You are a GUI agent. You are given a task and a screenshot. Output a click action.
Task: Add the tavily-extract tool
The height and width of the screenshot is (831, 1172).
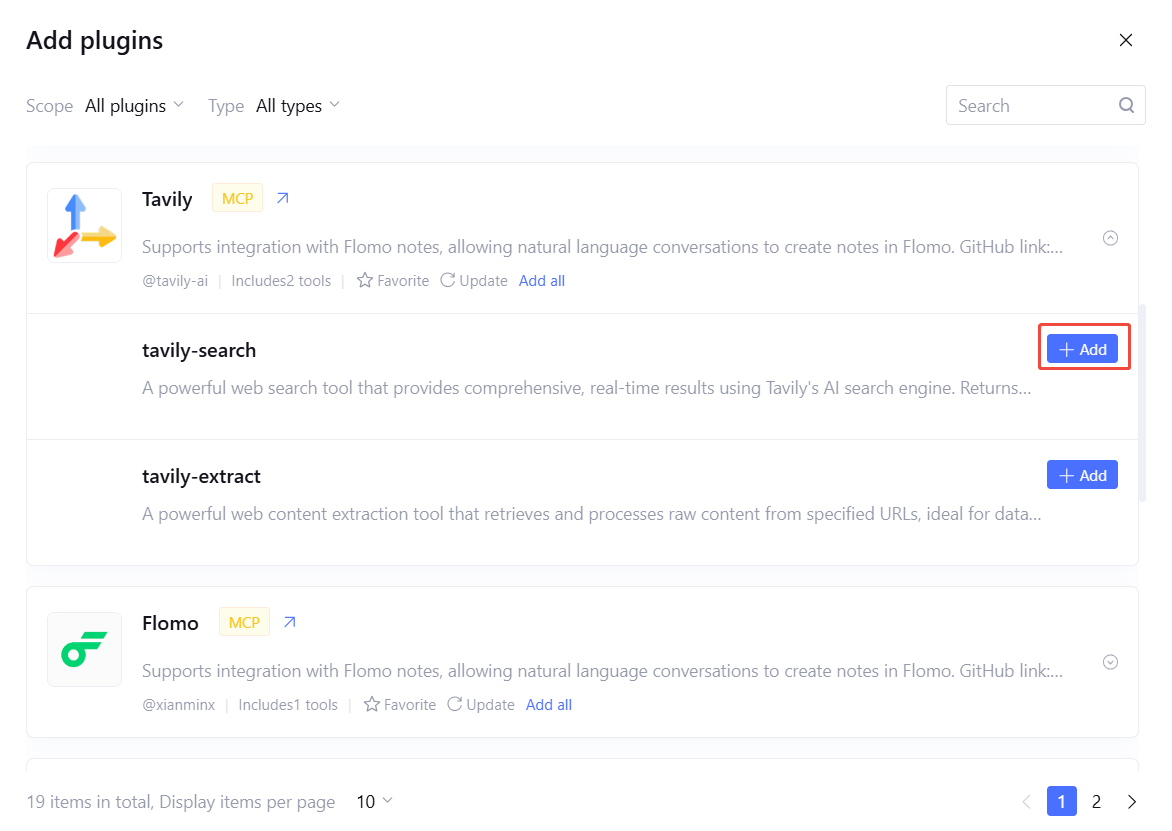coord(1082,475)
